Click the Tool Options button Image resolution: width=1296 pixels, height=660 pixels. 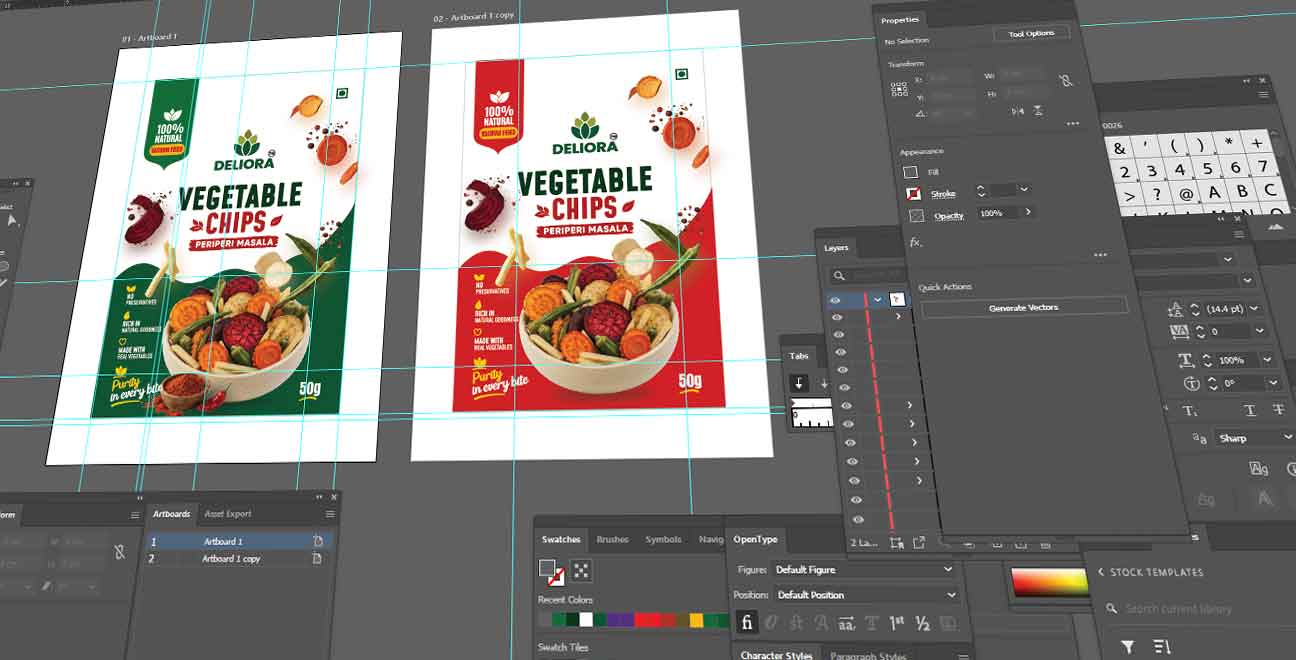pos(1031,33)
